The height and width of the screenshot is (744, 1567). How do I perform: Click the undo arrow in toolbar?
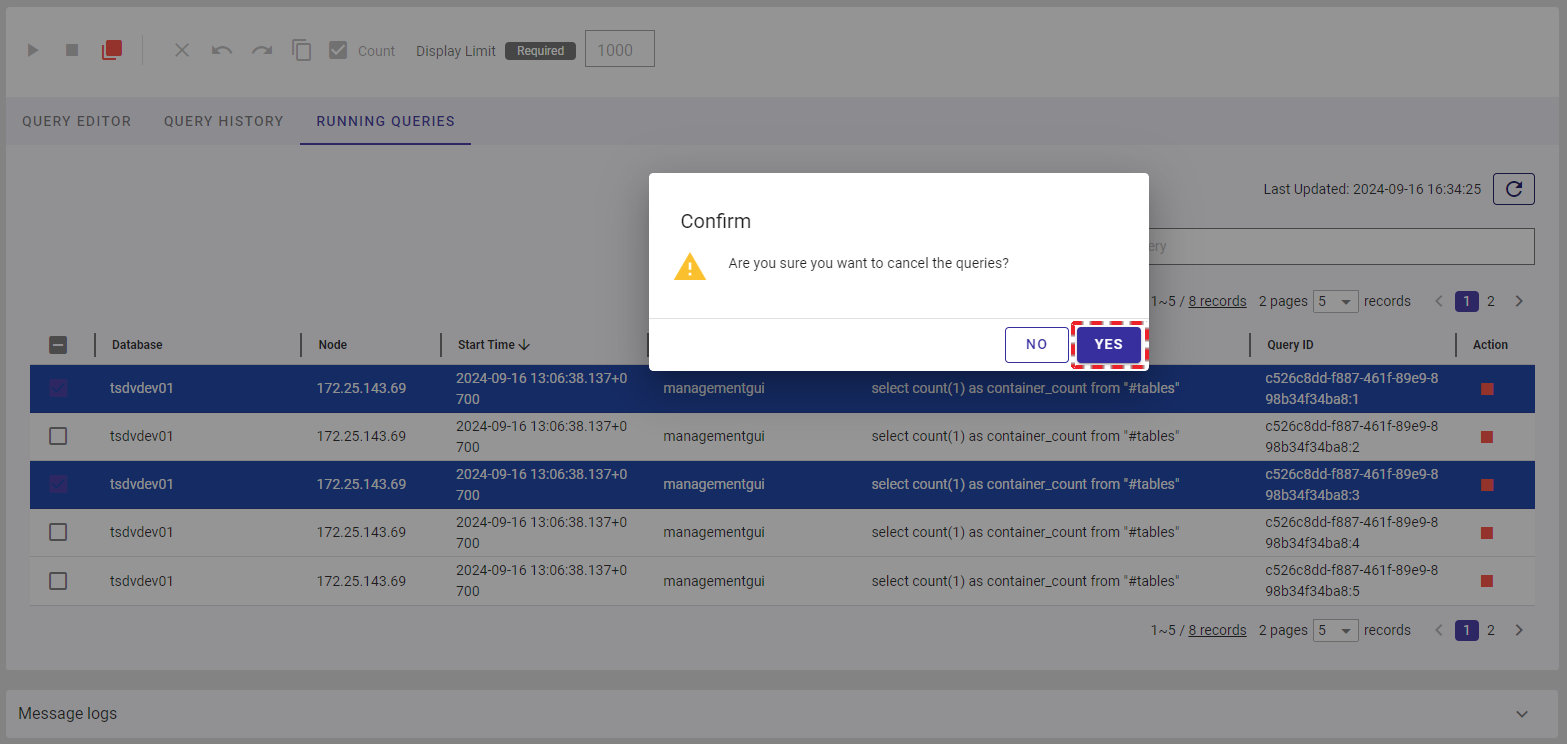point(222,50)
